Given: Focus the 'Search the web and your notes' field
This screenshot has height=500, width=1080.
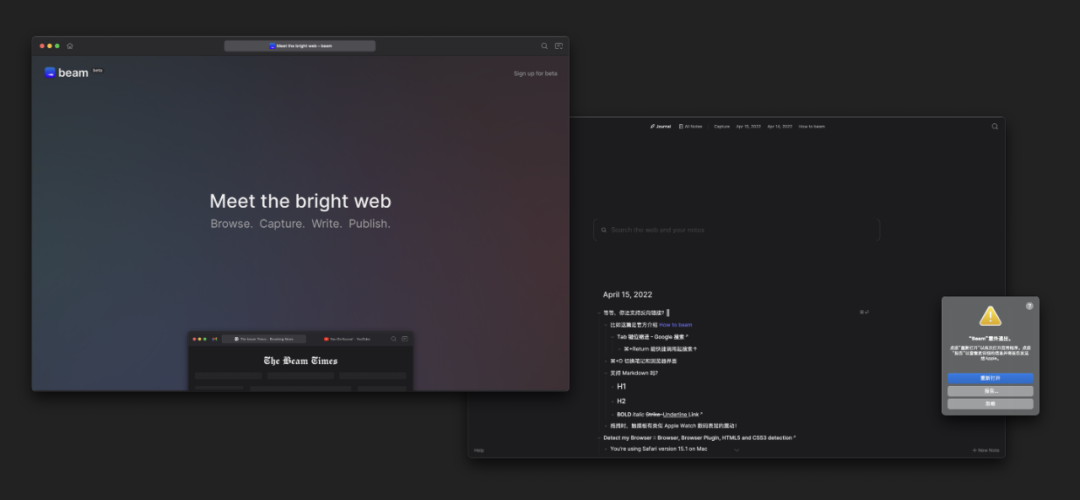Looking at the screenshot, I should (x=736, y=230).
